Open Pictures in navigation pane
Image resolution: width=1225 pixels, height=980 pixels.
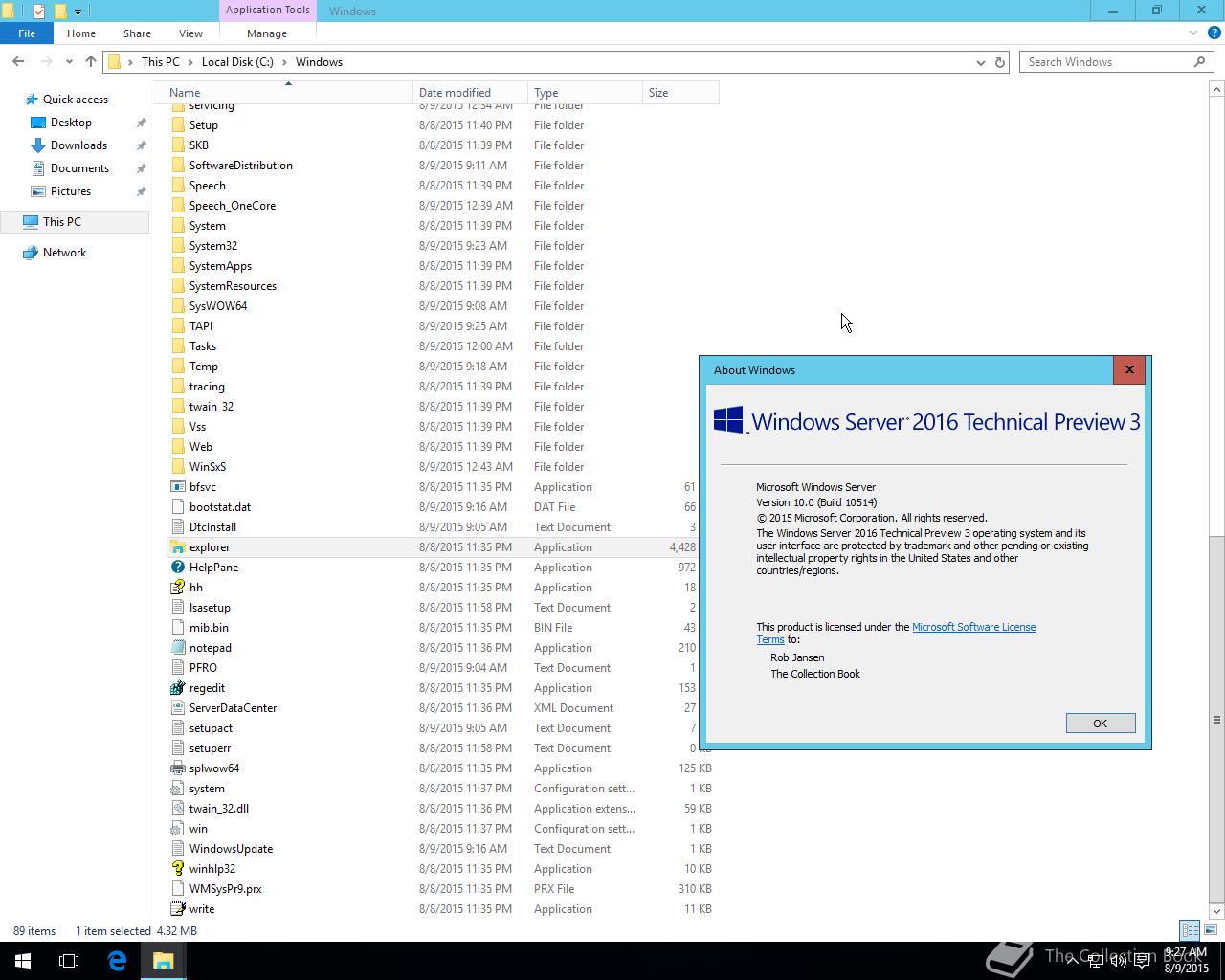(x=71, y=191)
